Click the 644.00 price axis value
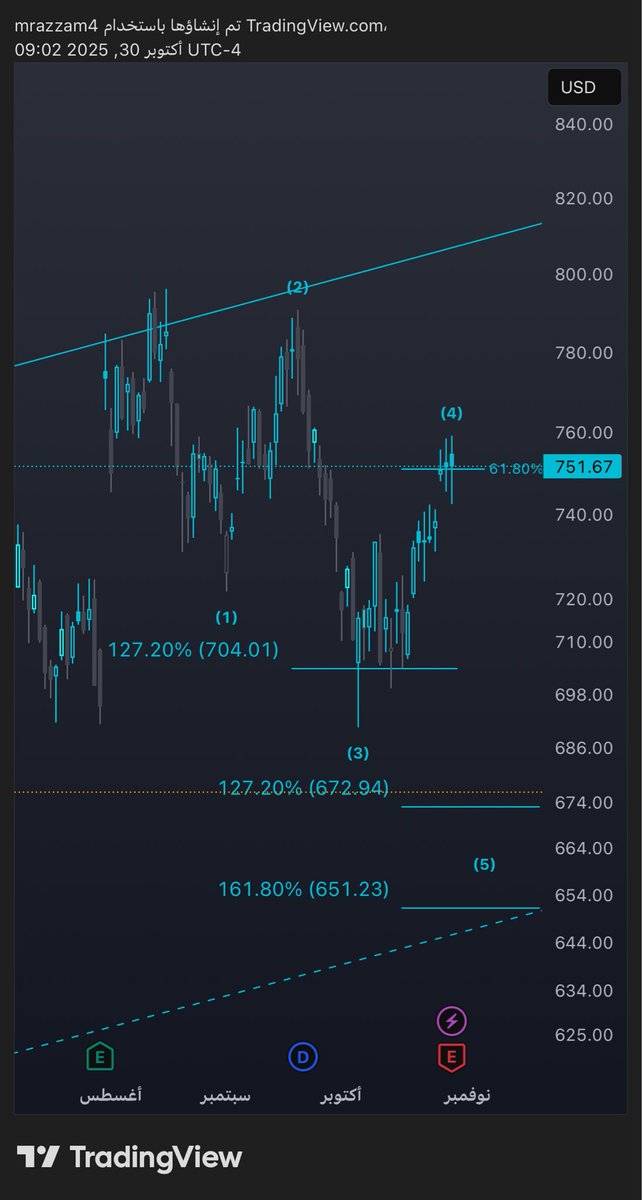642x1200 pixels. 583,943
